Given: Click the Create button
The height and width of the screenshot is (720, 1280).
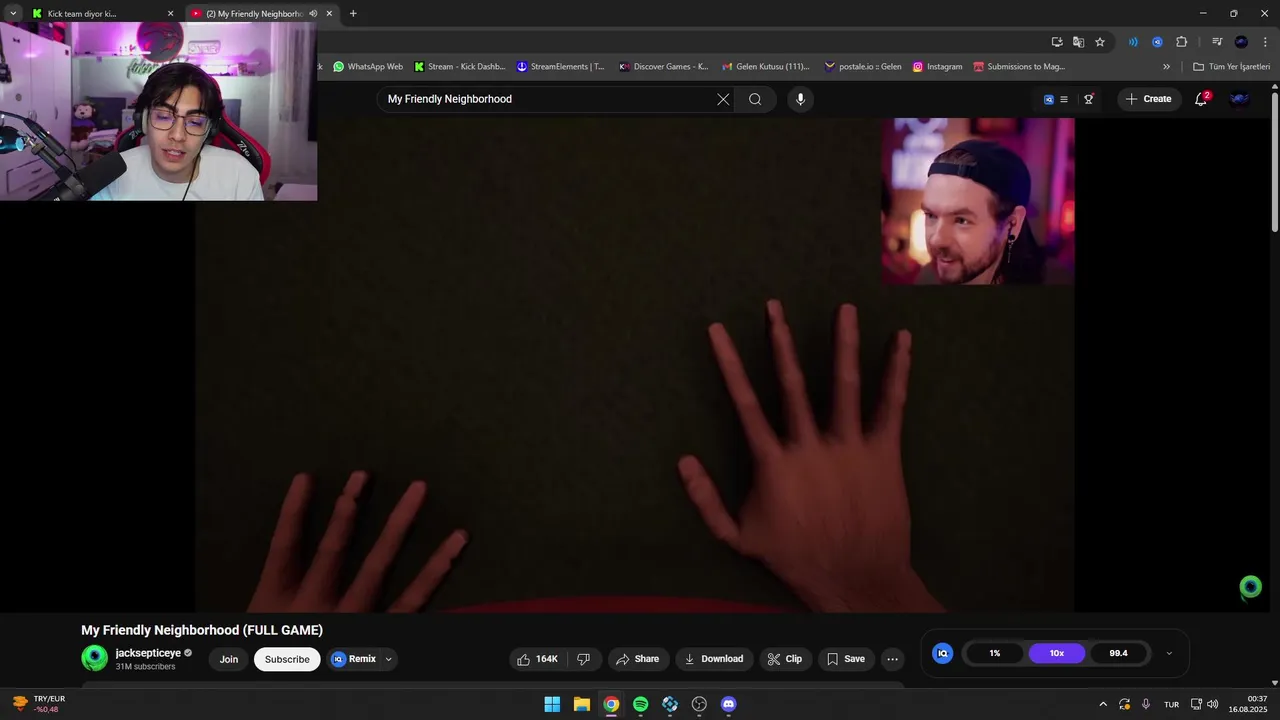Looking at the screenshot, I should 1149,99.
